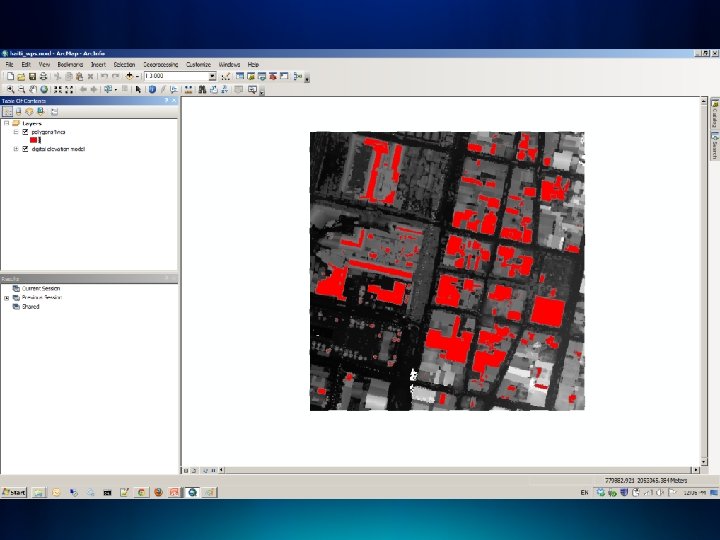Open the Edit menu
The height and width of the screenshot is (540, 720).
click(x=26, y=64)
